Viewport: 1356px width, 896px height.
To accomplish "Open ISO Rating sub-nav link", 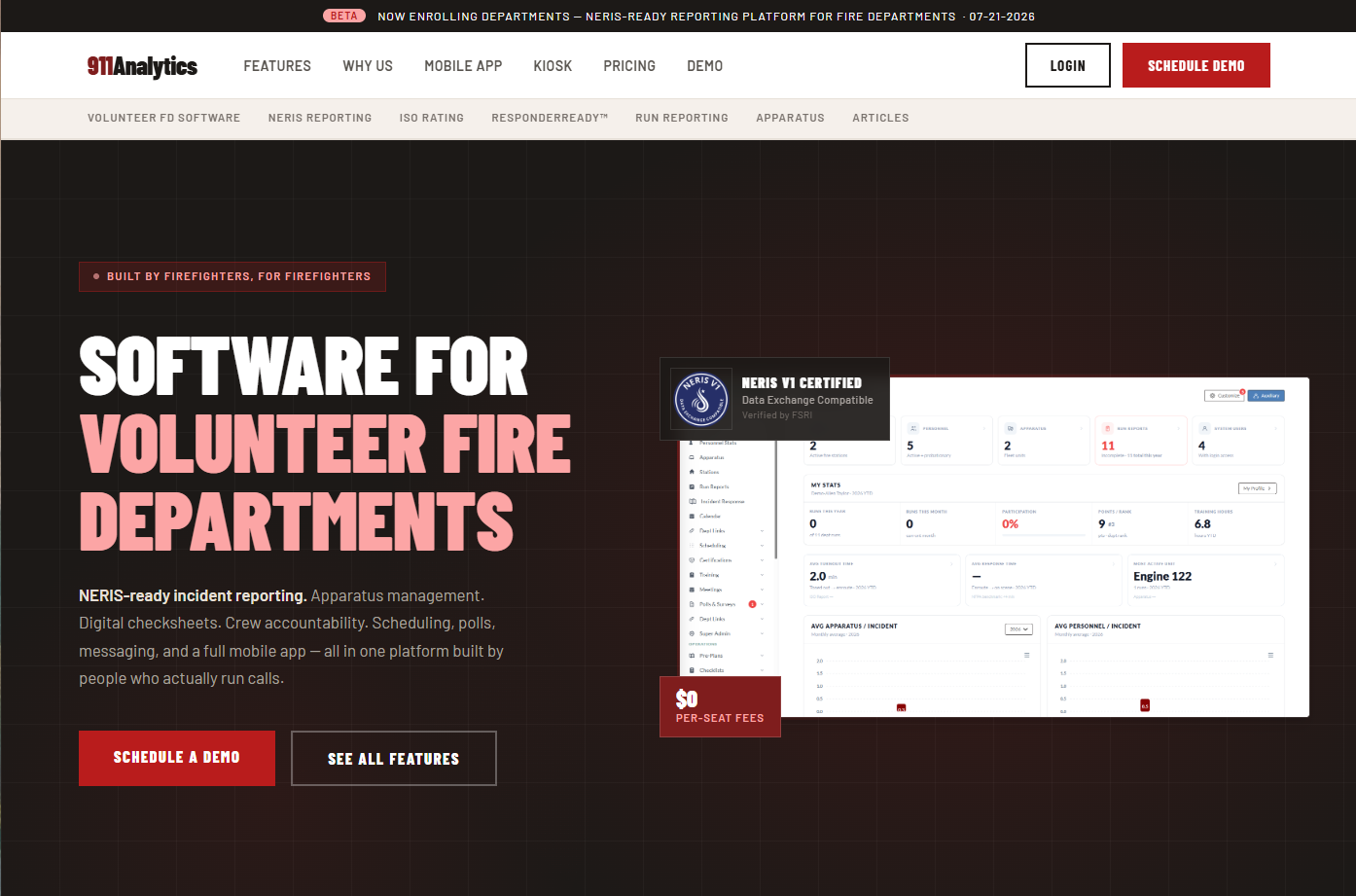I will point(431,118).
